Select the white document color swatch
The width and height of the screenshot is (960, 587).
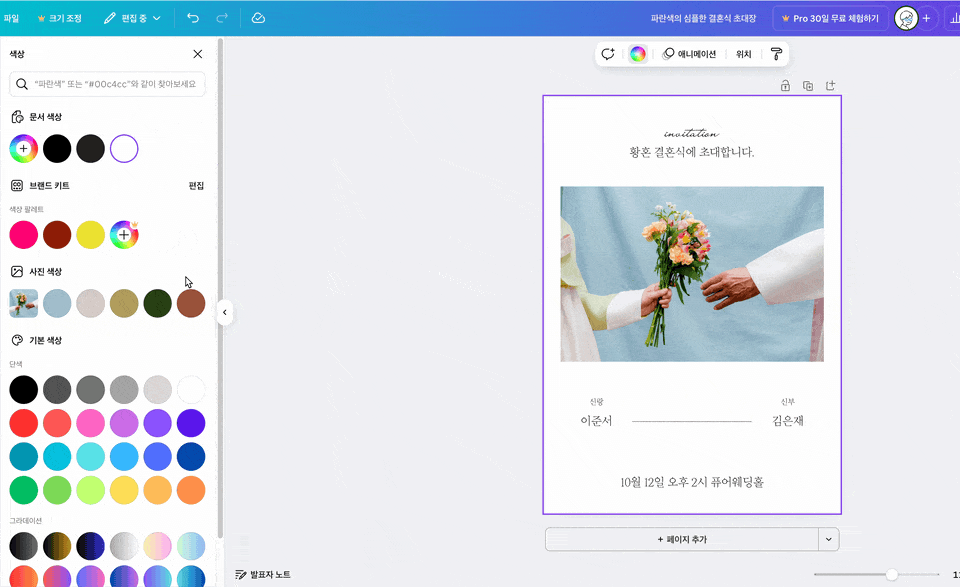click(x=124, y=149)
